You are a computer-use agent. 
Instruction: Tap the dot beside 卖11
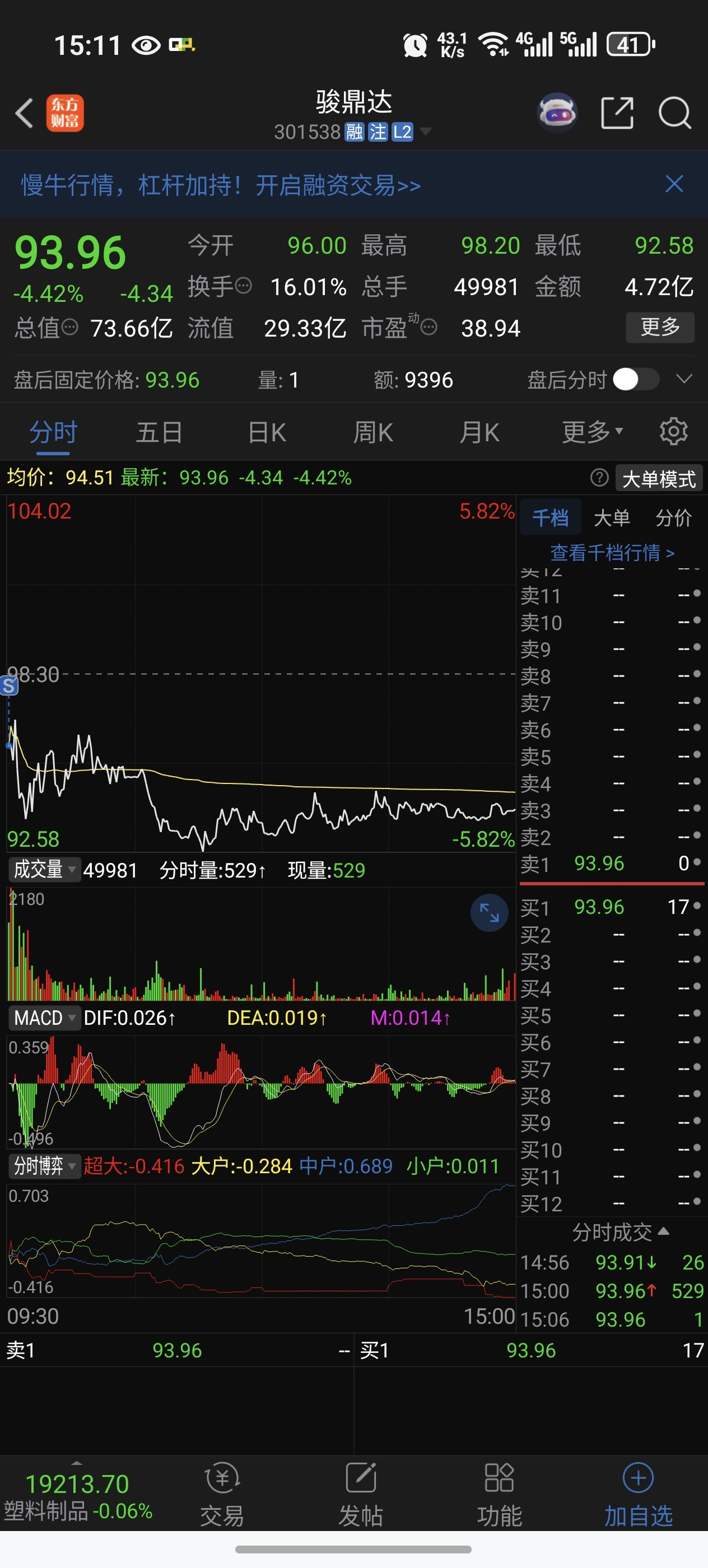point(696,594)
